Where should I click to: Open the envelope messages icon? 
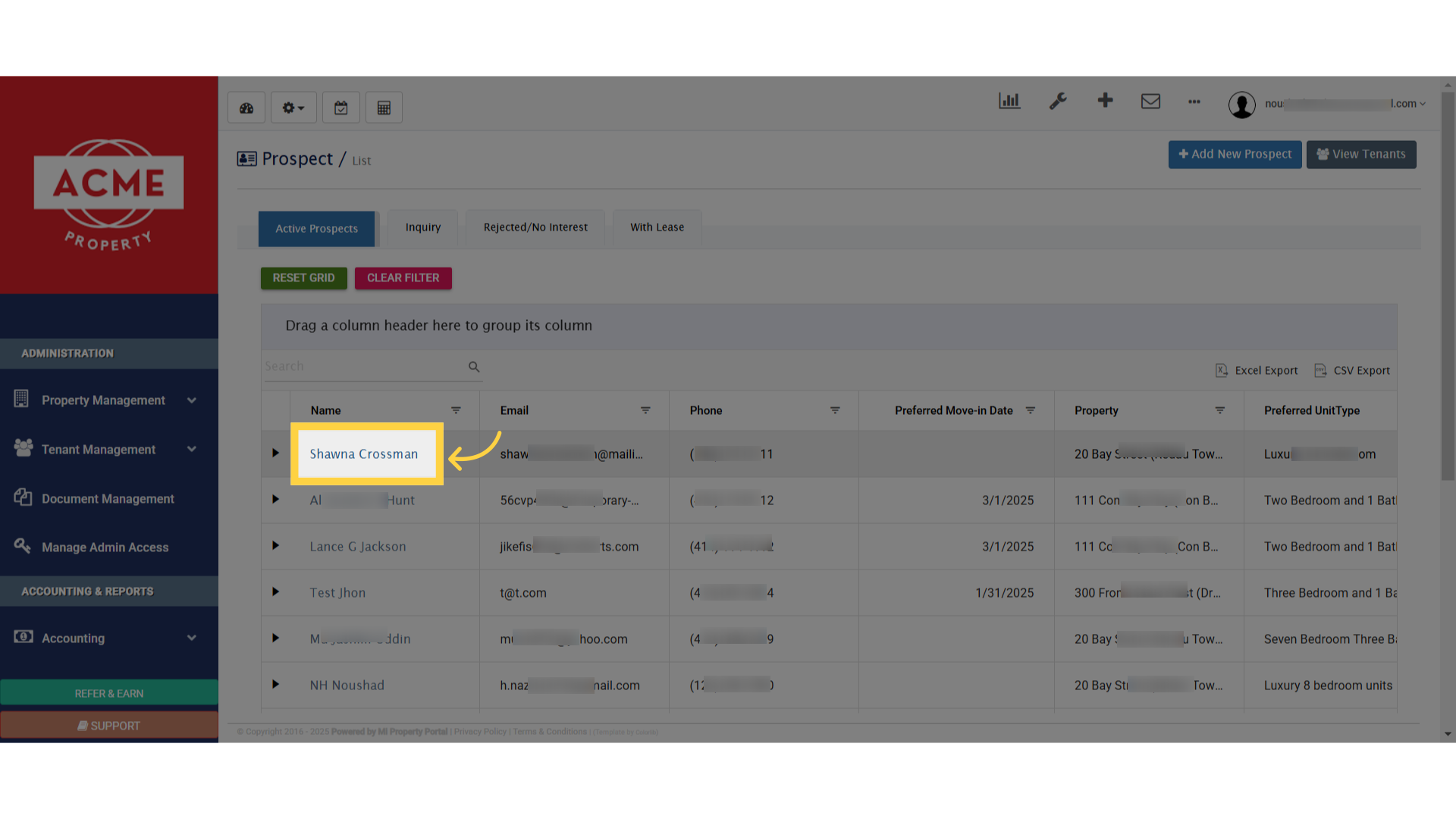1150,101
